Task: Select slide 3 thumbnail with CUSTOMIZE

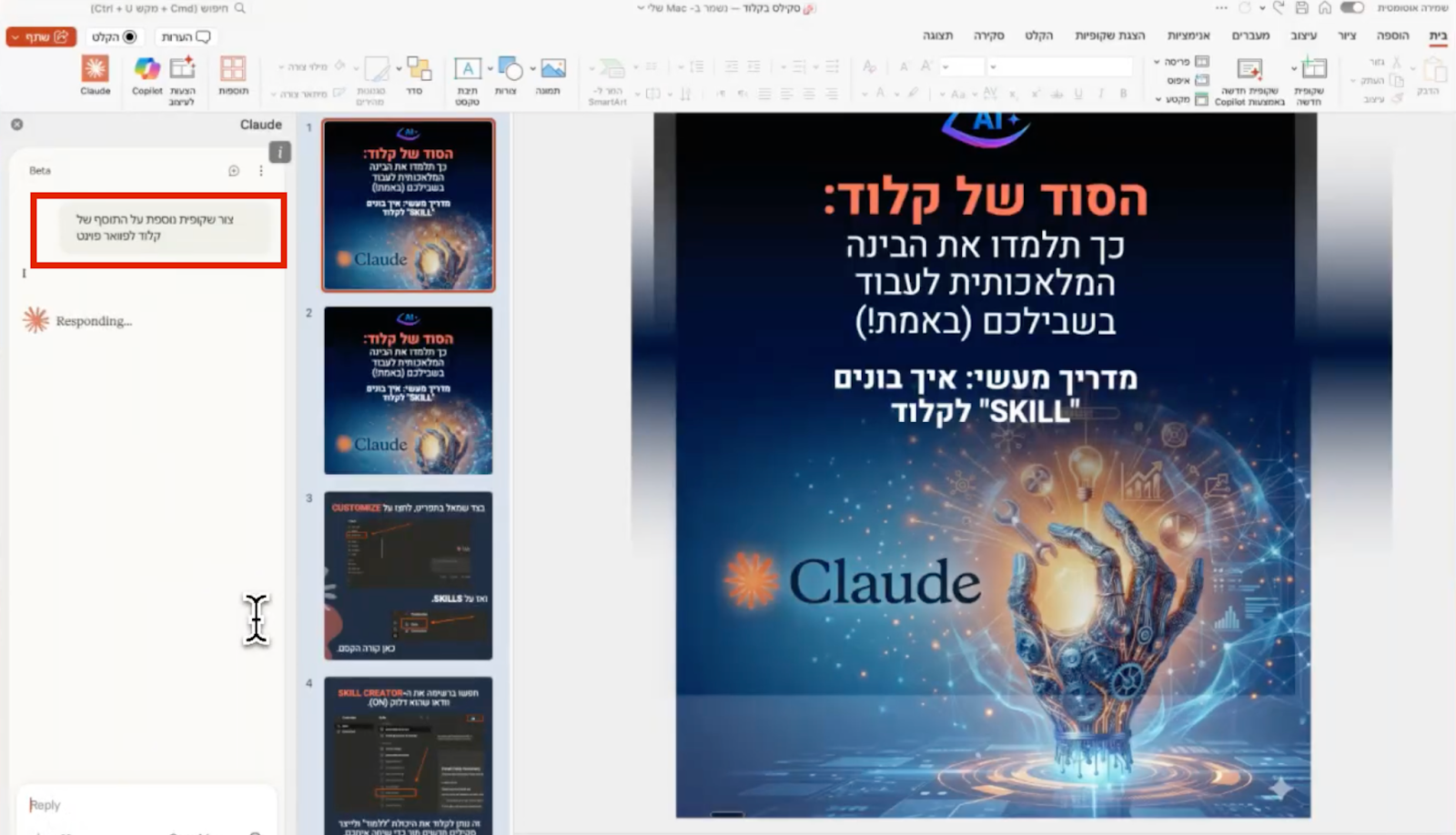Action: click(x=409, y=576)
